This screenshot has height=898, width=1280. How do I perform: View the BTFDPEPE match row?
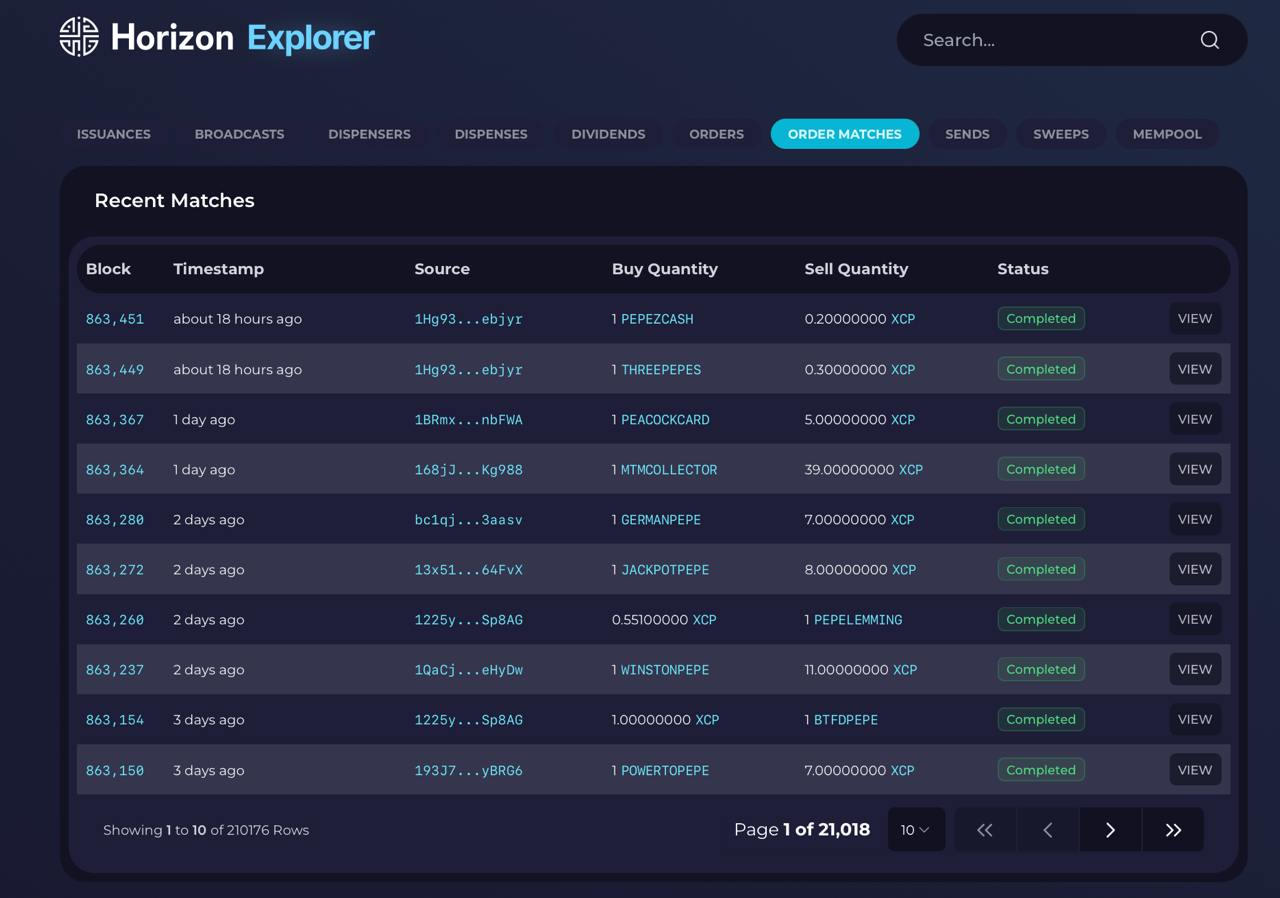tap(1195, 719)
